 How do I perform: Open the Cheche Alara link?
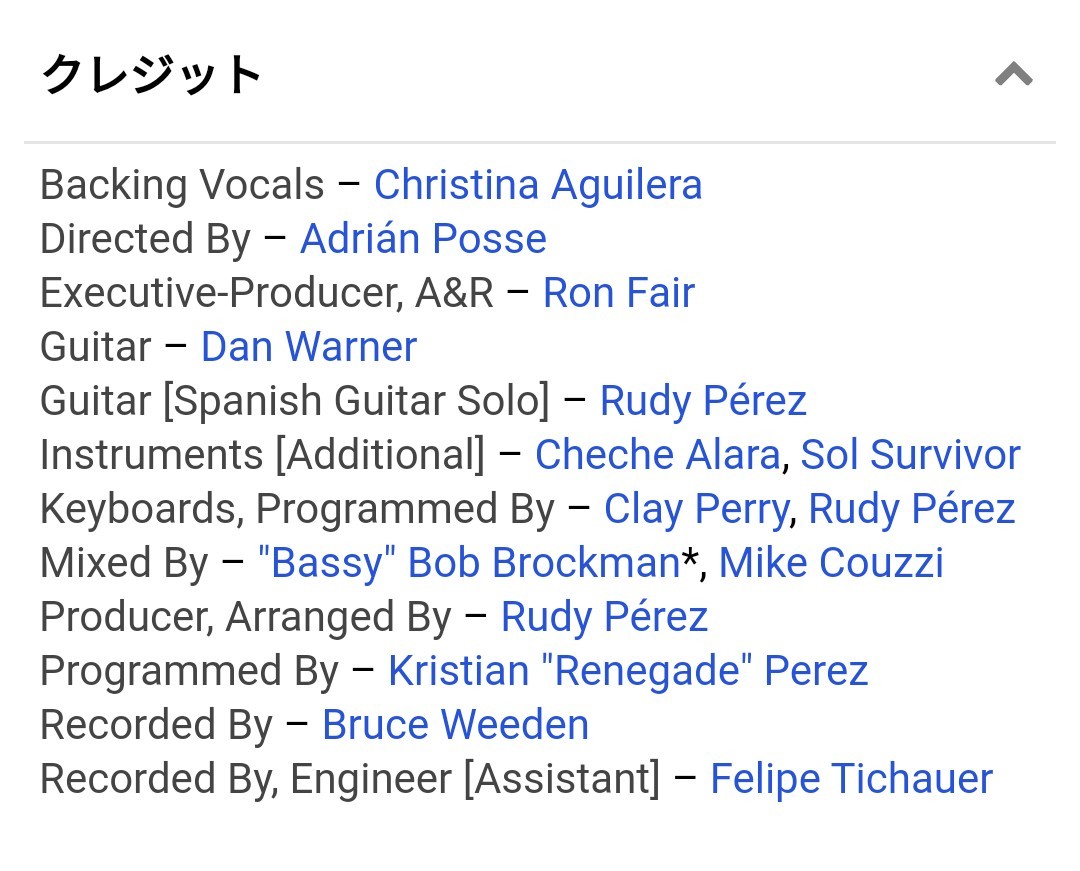click(658, 454)
